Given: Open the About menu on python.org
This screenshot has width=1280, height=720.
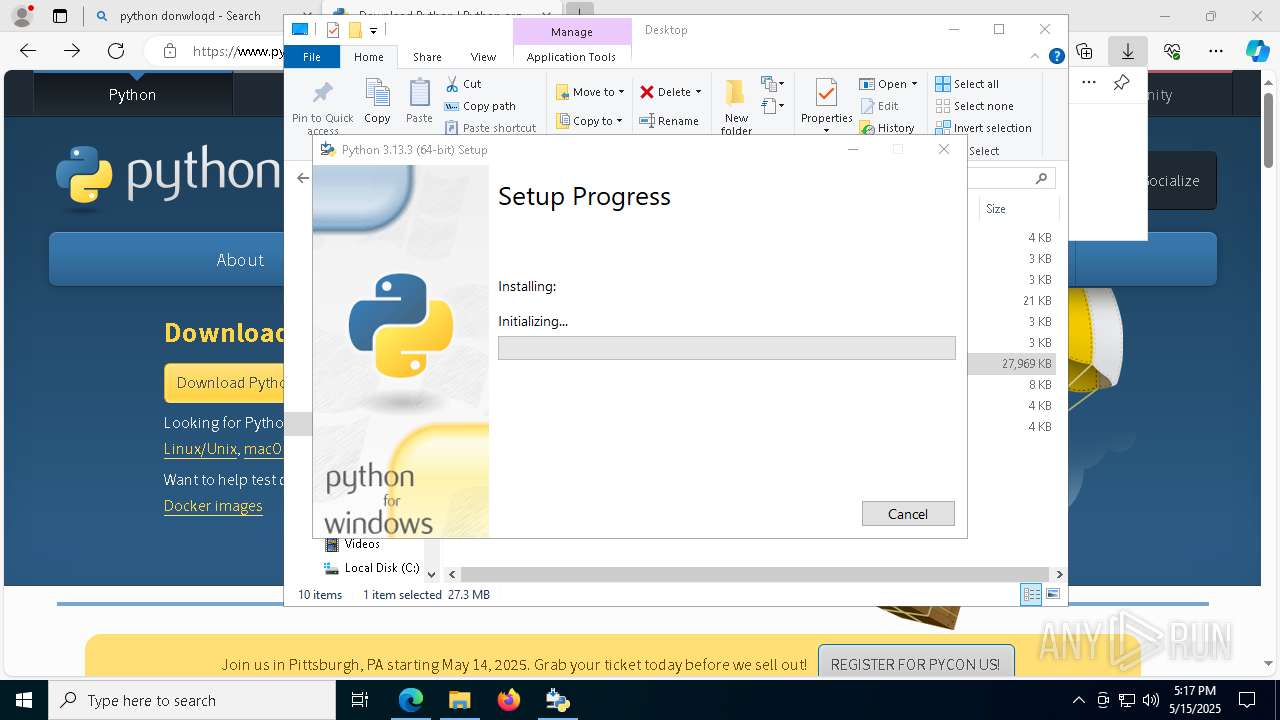Looking at the screenshot, I should [x=240, y=260].
